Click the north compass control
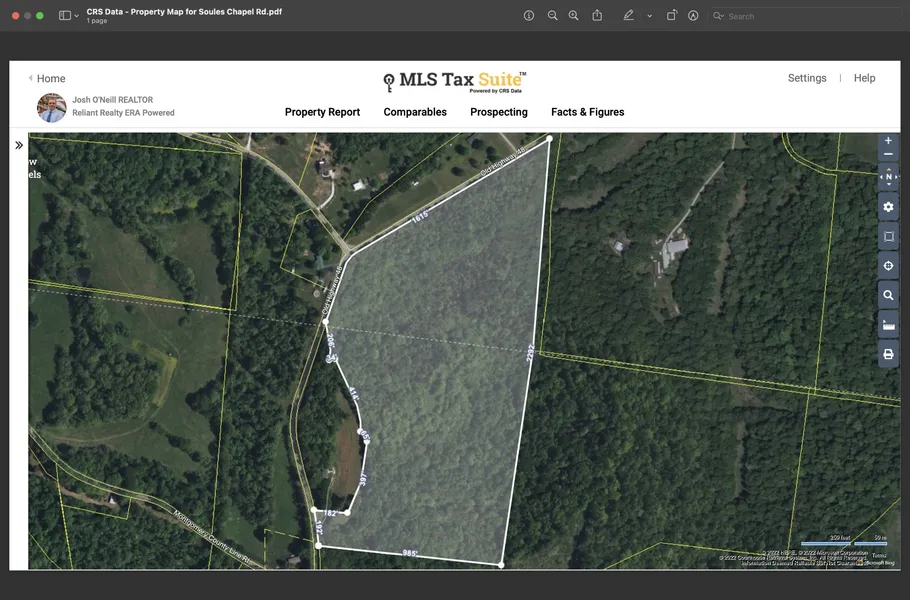Image resolution: width=910 pixels, height=600 pixels. (x=888, y=178)
